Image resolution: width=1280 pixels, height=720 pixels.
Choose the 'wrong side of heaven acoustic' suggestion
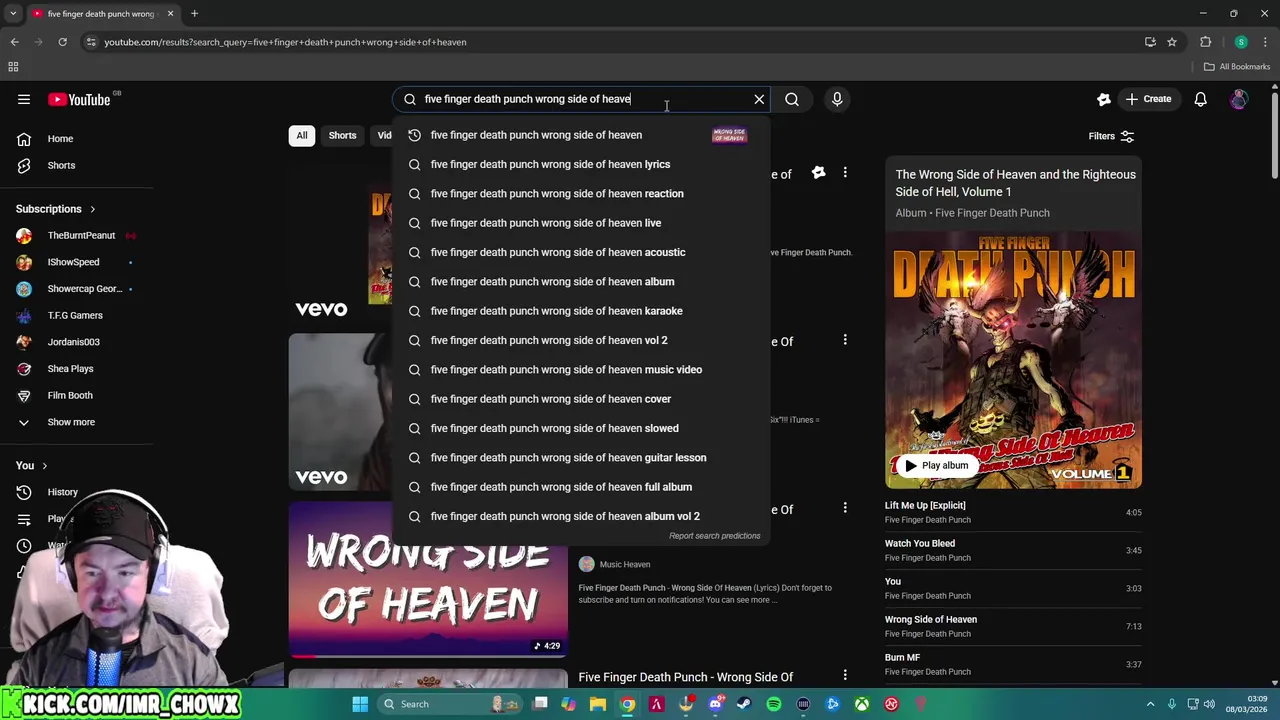[581, 252]
